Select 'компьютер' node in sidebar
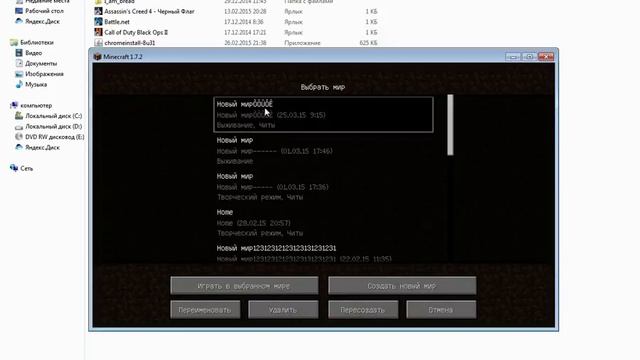This screenshot has width=640, height=360. tap(31, 105)
